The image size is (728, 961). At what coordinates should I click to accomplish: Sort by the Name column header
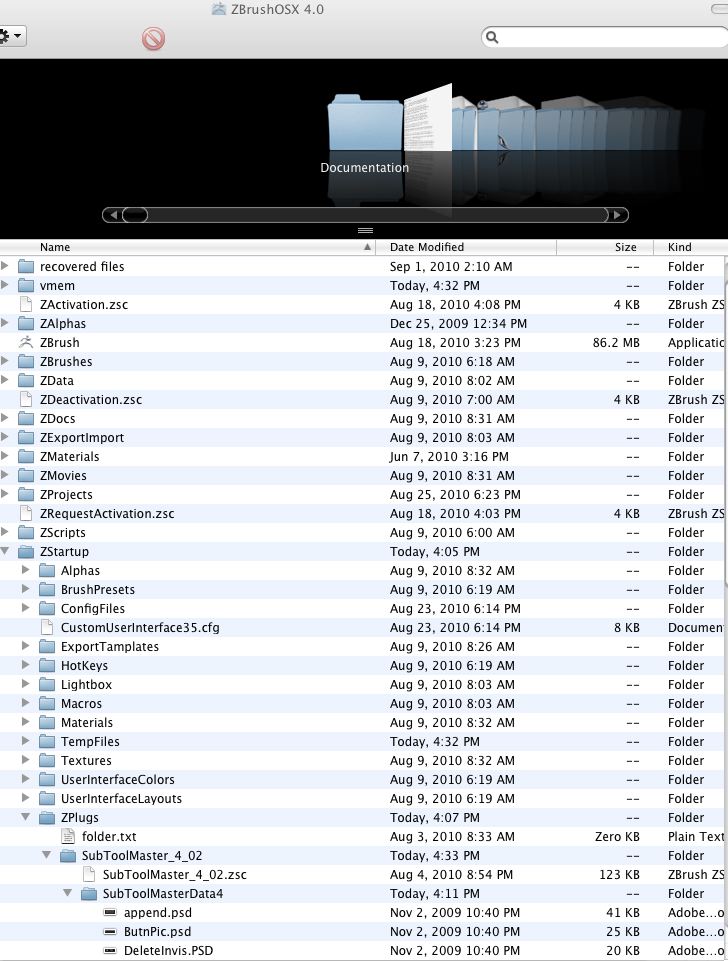tap(187, 247)
